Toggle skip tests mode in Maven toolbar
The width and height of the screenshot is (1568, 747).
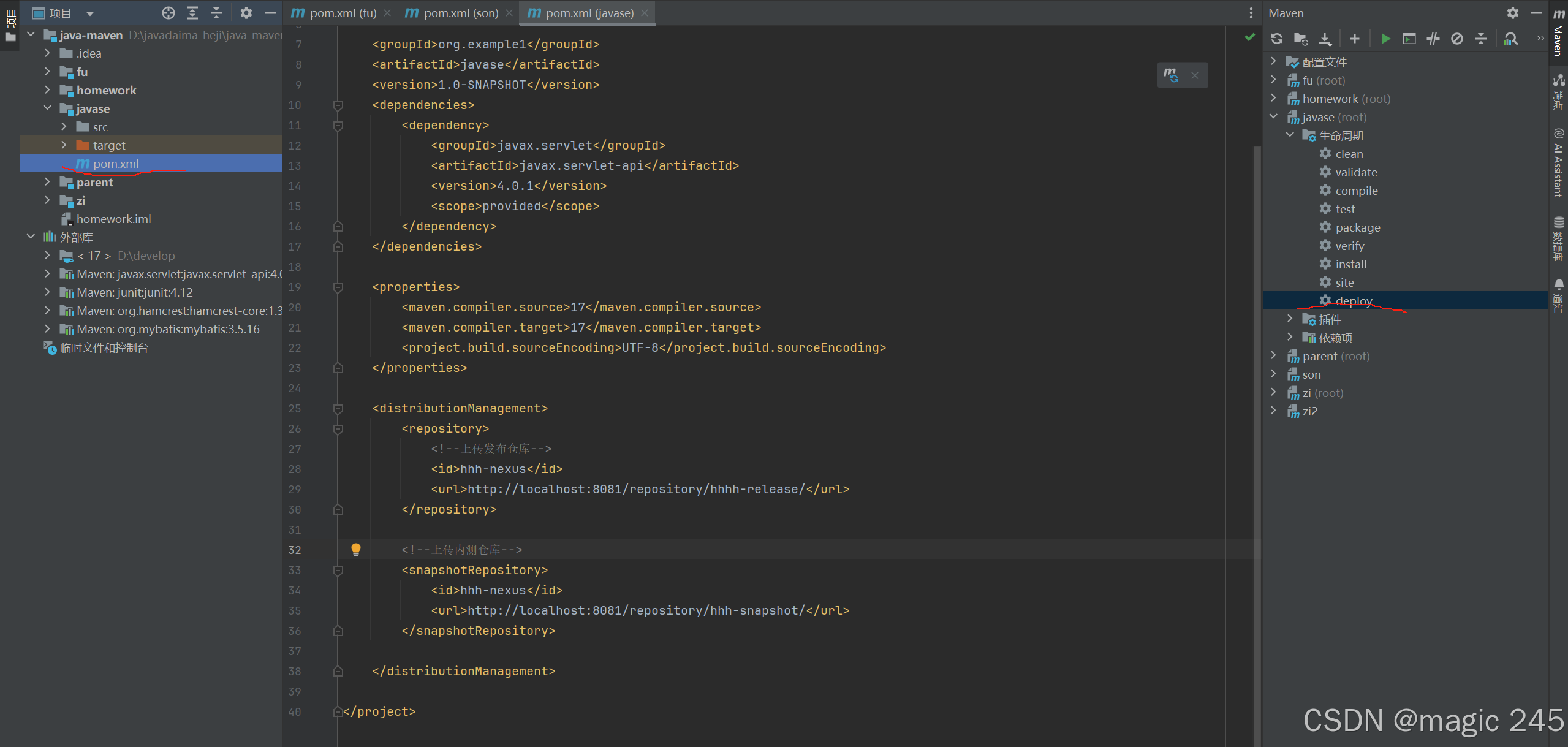[1457, 39]
